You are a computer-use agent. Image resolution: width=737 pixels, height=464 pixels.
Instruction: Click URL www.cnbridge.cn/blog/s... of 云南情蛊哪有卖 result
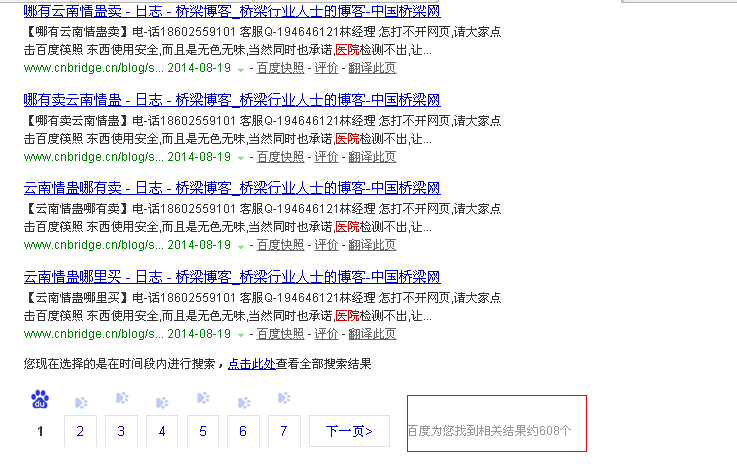(x=94, y=245)
